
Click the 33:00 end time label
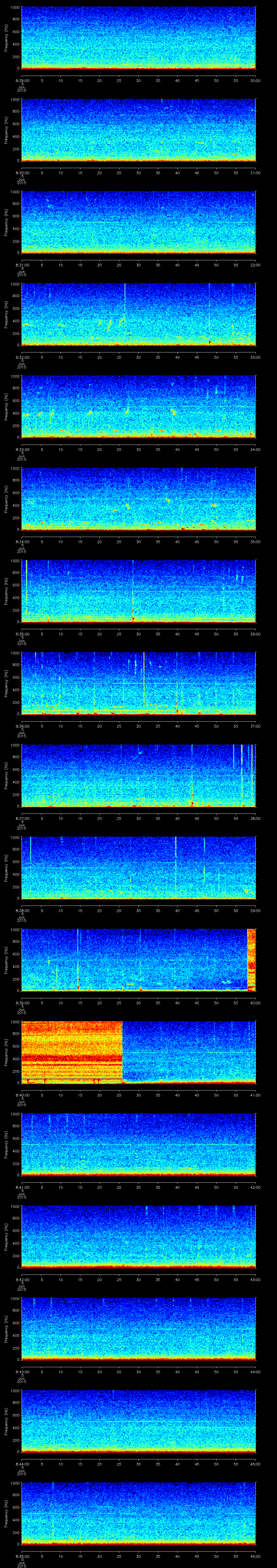pos(255,357)
